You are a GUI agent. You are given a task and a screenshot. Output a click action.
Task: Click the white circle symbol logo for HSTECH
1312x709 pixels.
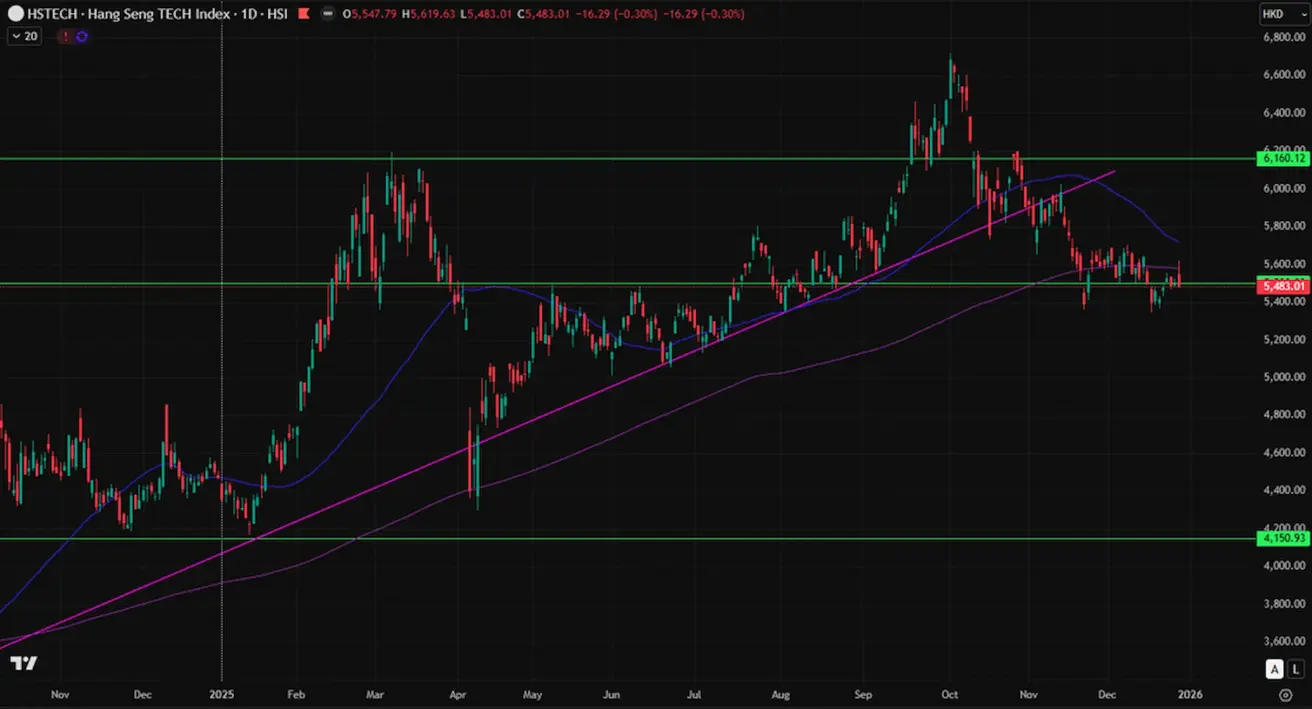pyautogui.click(x=15, y=15)
